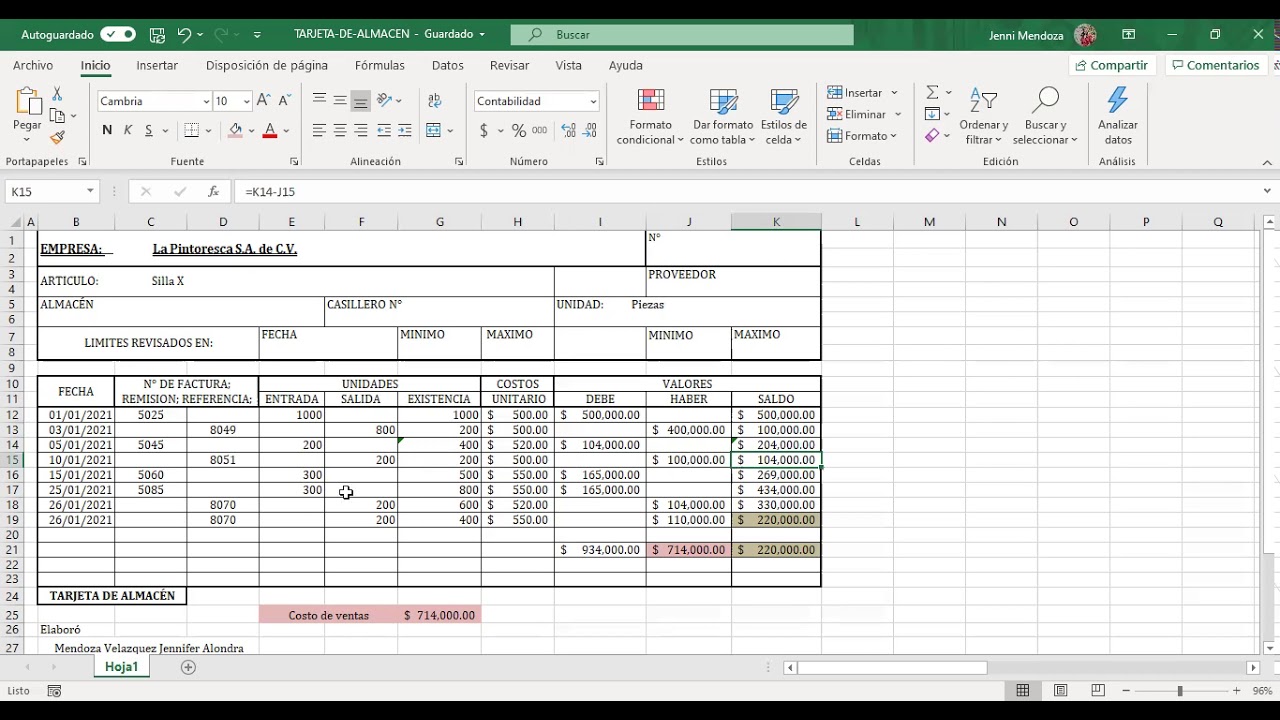Toggle Underline (S) formatting
This screenshot has height=720, width=1280.
tap(149, 131)
